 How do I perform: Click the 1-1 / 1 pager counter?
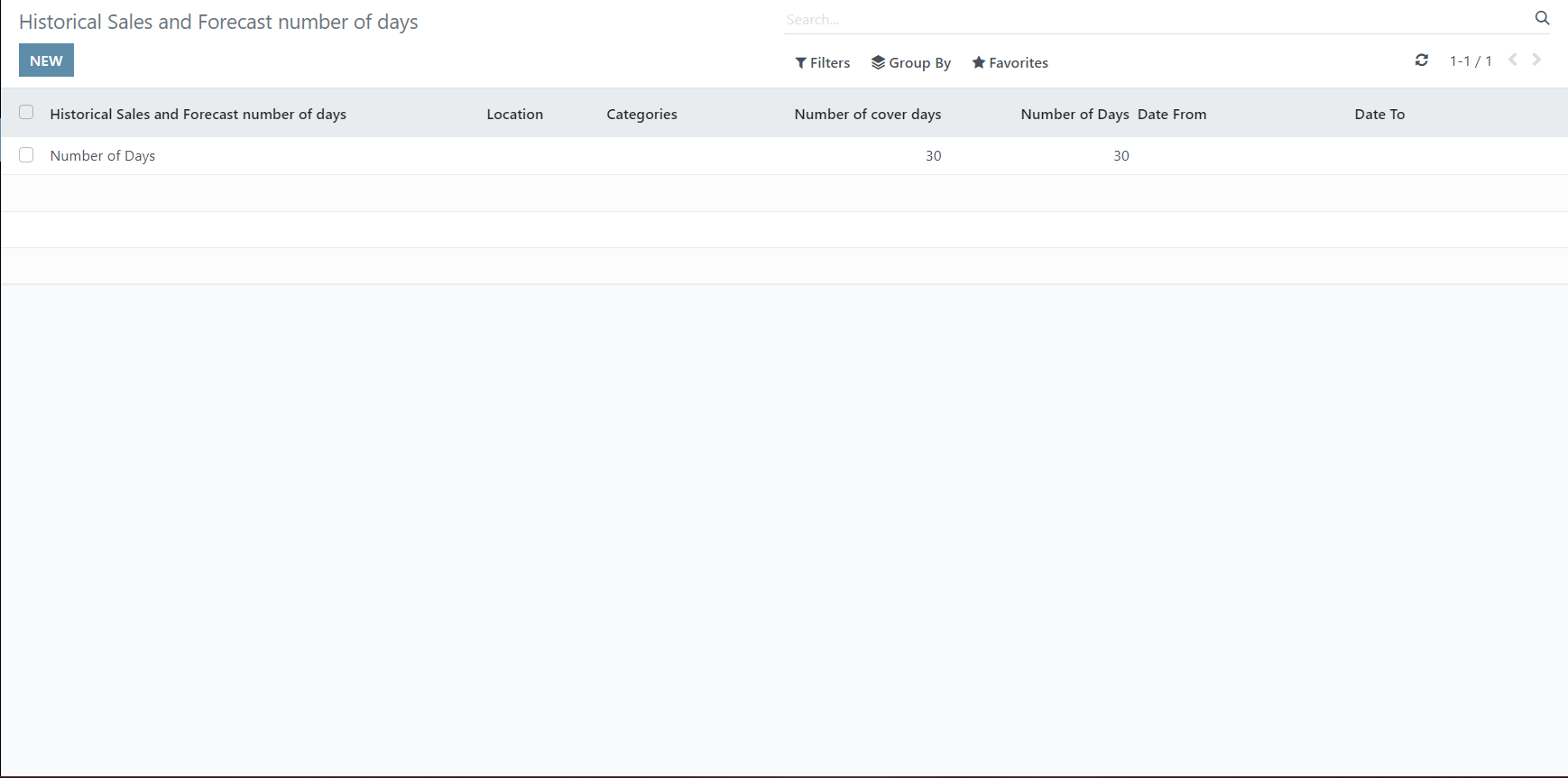(x=1471, y=60)
